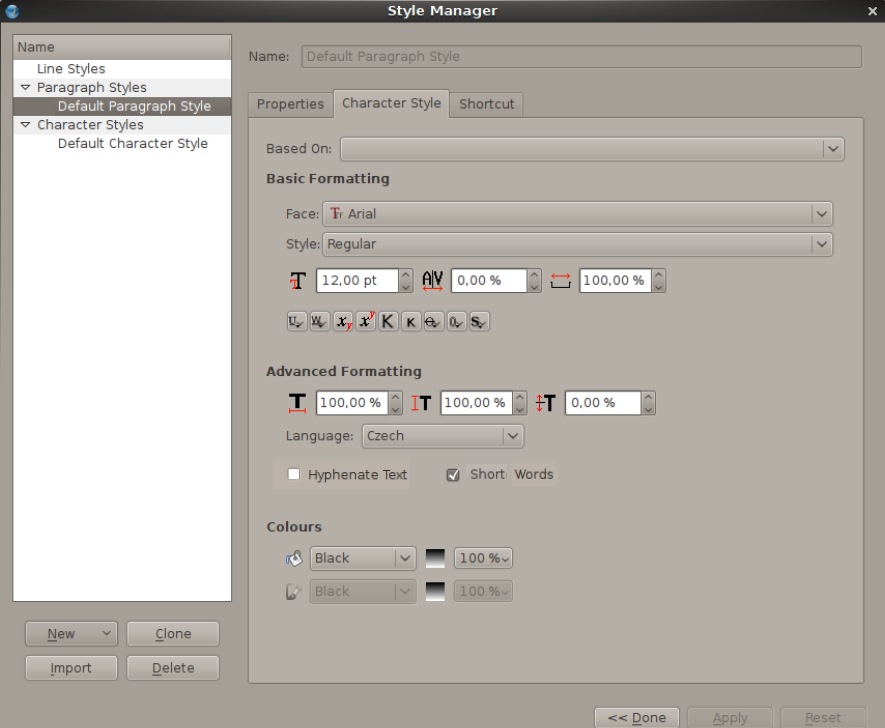Open the Shortcut tab
Image resolution: width=885 pixels, height=728 pixels.
tap(486, 104)
